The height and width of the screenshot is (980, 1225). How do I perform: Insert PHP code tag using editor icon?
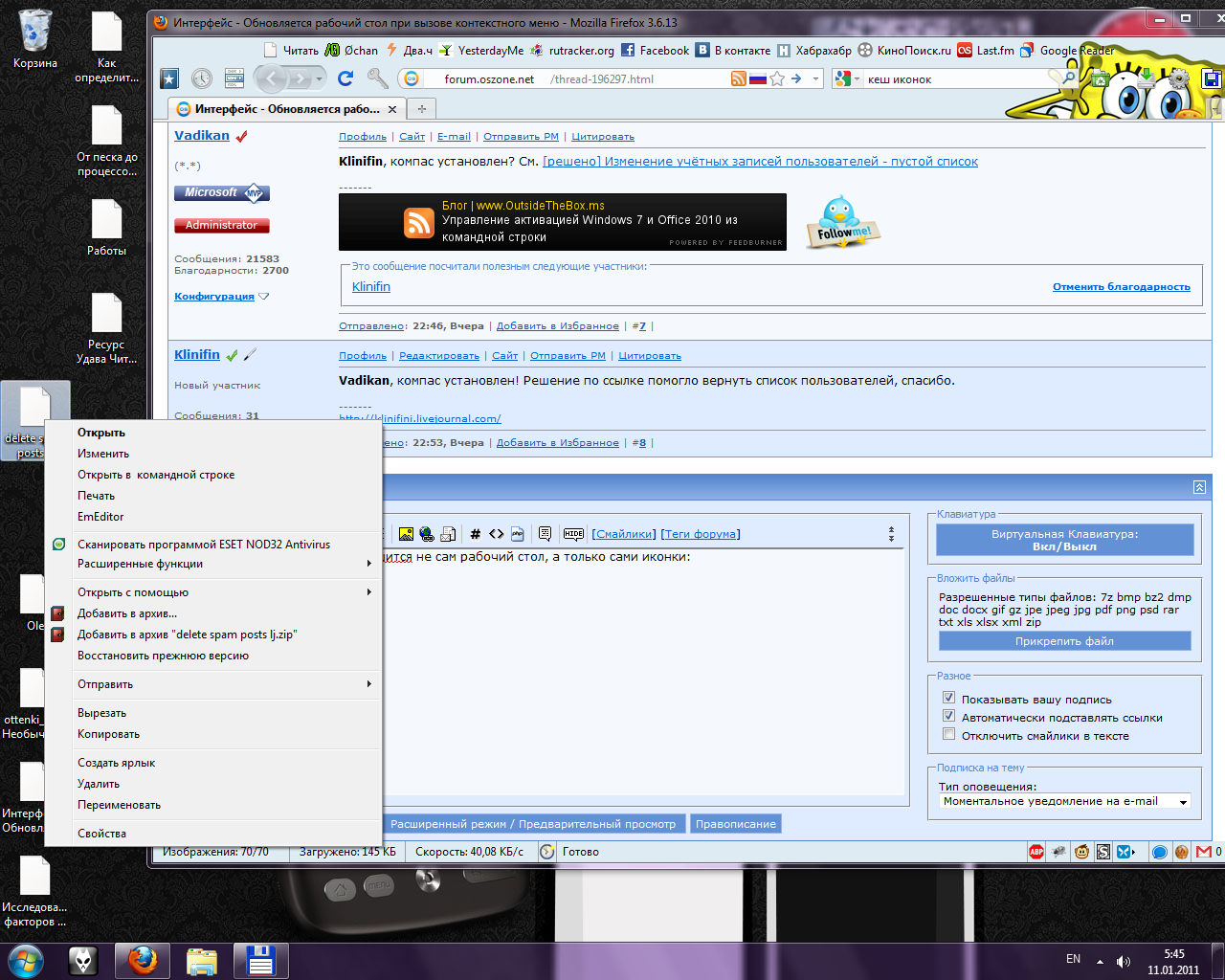[518, 534]
